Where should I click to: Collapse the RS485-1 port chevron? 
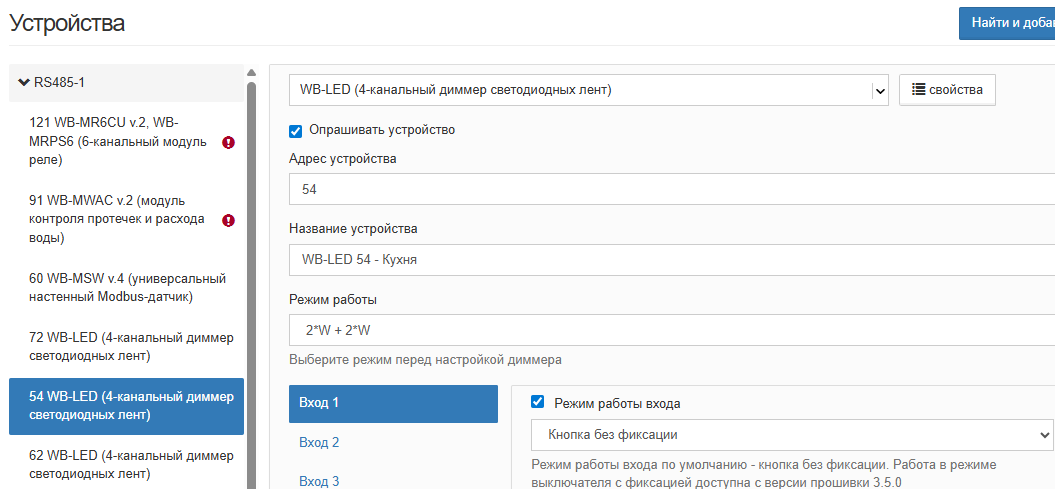click(x=24, y=82)
